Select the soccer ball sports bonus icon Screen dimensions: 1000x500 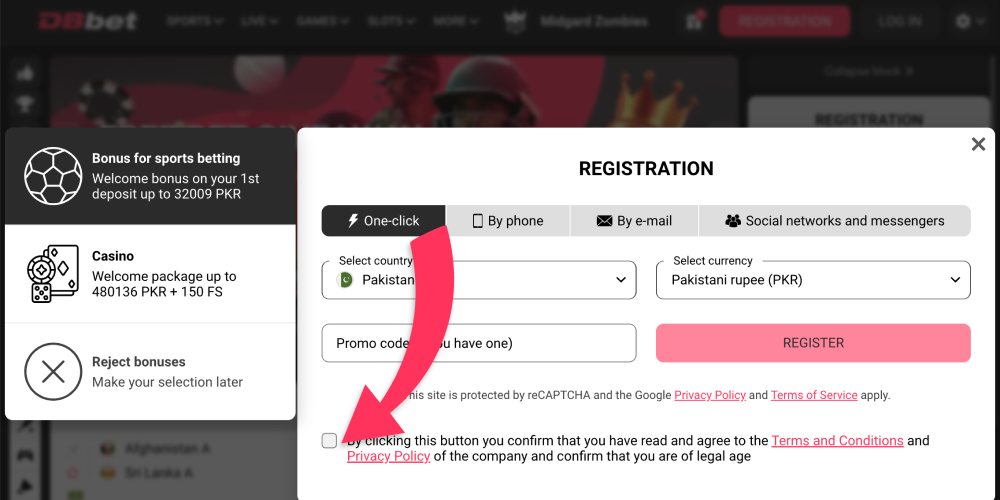(53, 176)
